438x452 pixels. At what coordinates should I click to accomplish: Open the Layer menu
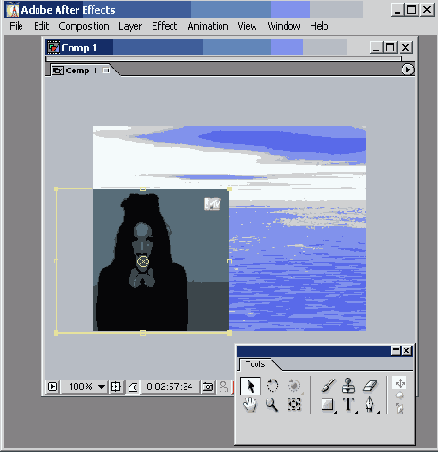[130, 26]
